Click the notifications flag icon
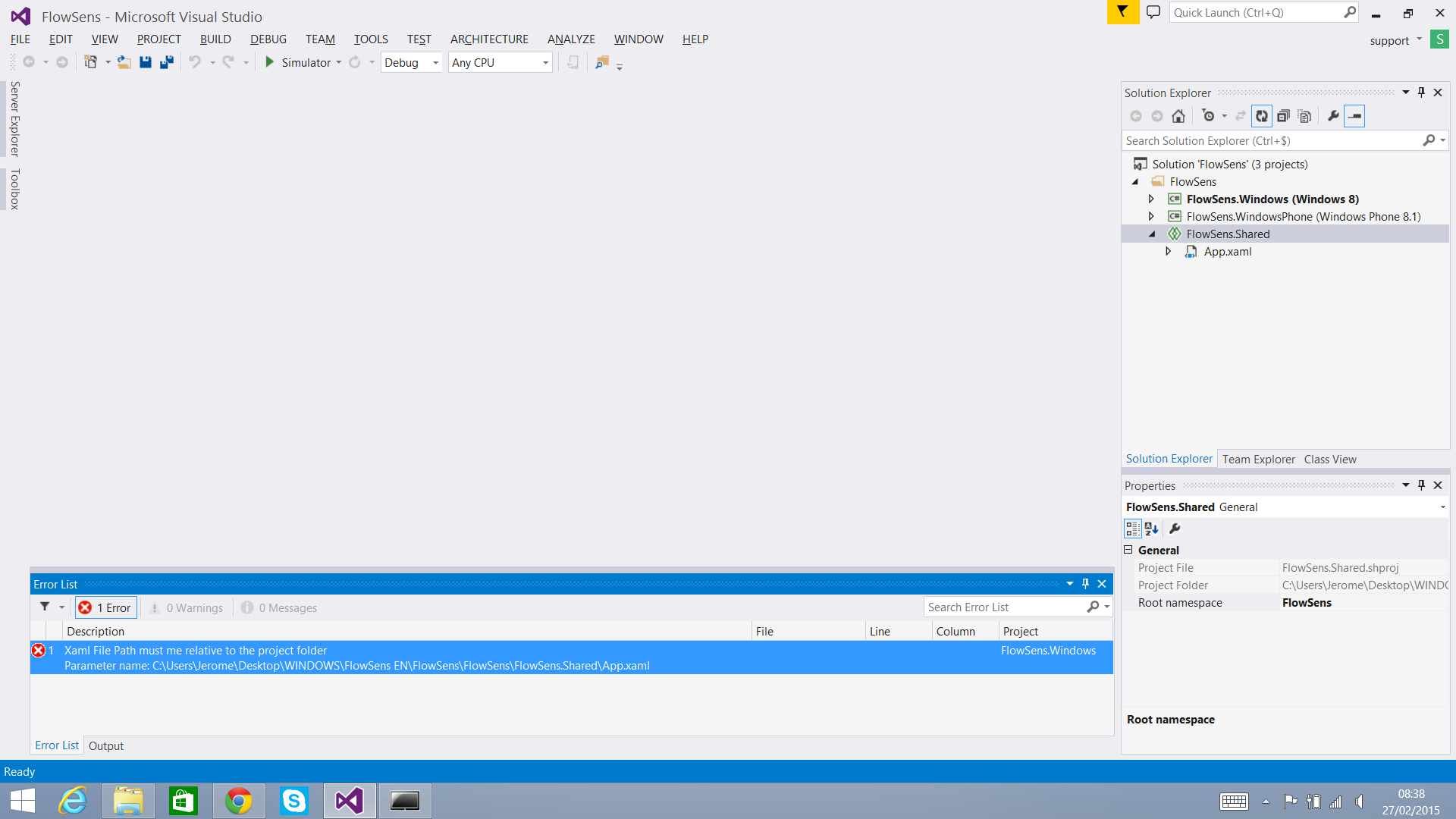Image resolution: width=1456 pixels, height=819 pixels. (x=1122, y=12)
